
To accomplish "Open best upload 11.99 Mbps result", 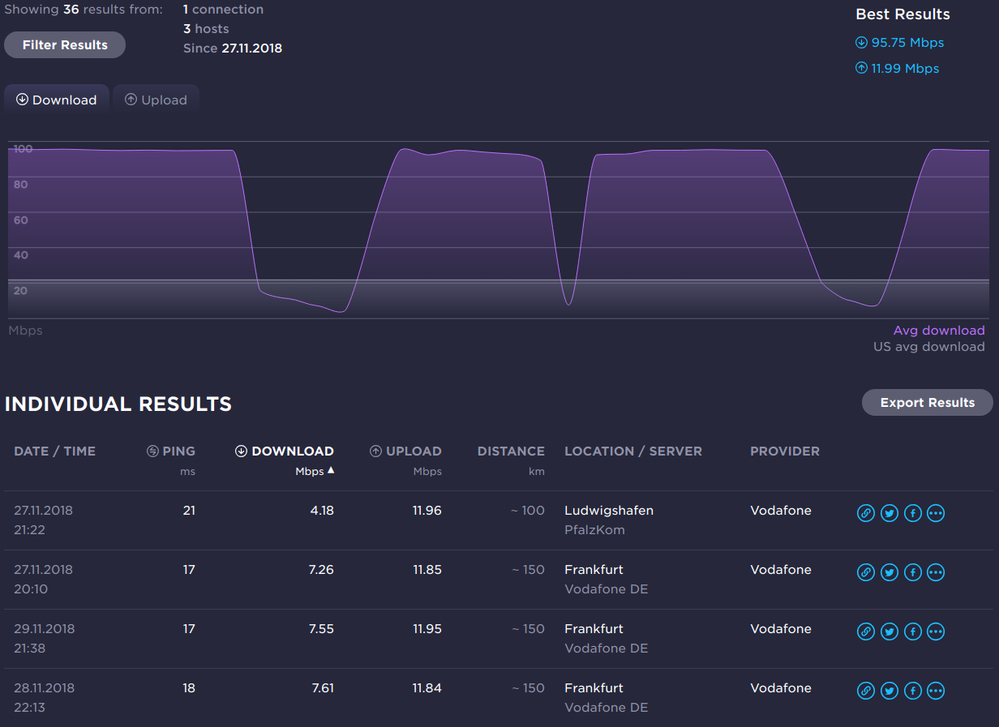I will [905, 68].
